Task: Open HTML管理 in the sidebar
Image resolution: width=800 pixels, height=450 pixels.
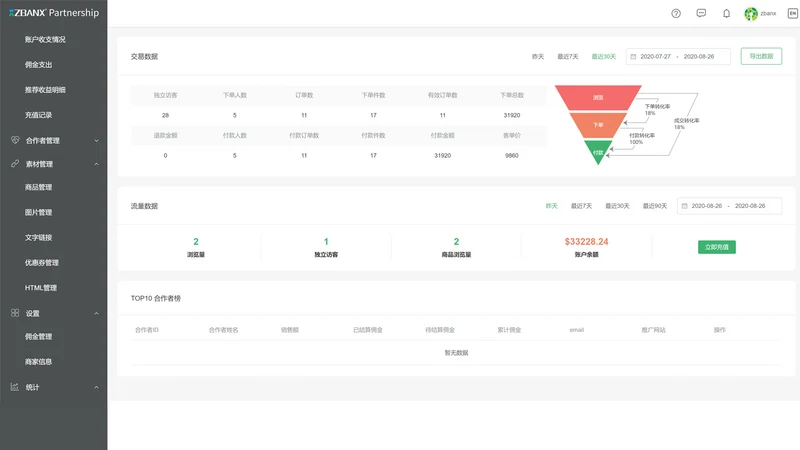Action: click(41, 288)
